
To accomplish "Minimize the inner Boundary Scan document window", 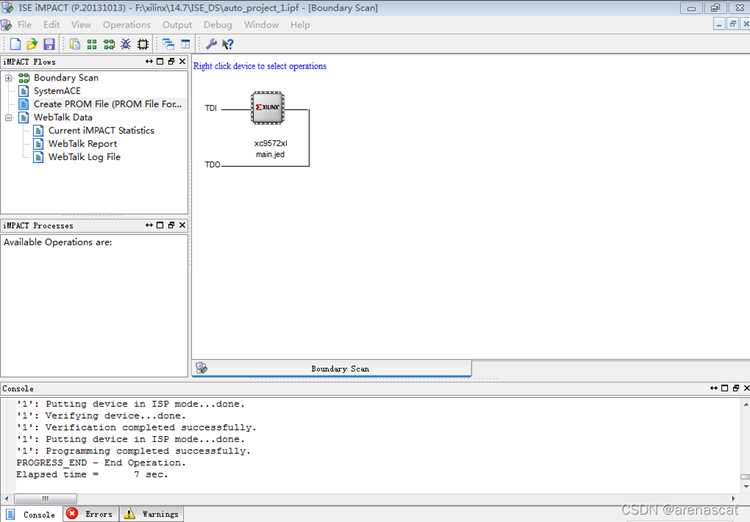I will pos(719,23).
